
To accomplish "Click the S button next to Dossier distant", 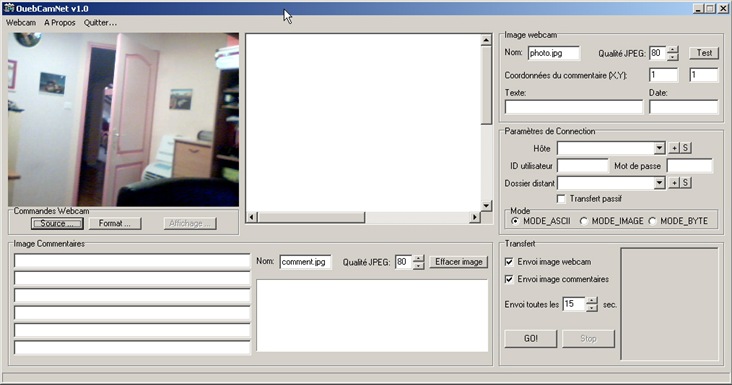I will (x=685, y=182).
